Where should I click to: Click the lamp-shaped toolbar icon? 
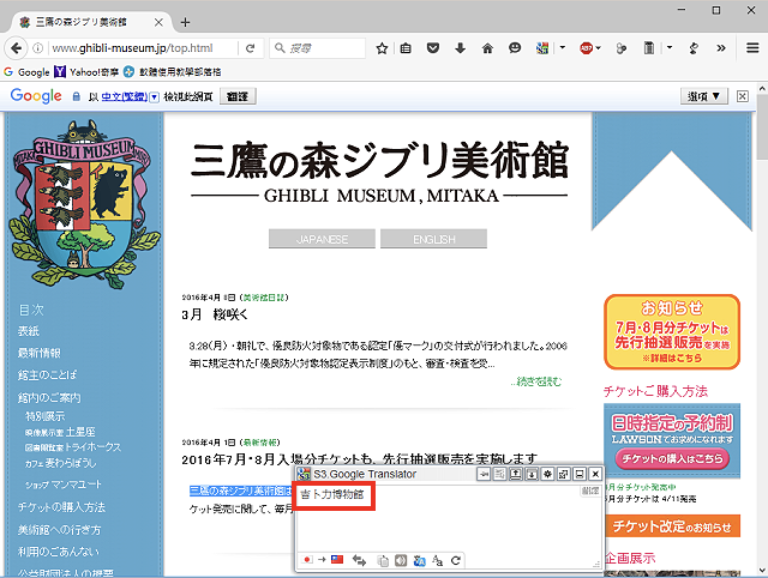tap(693, 48)
